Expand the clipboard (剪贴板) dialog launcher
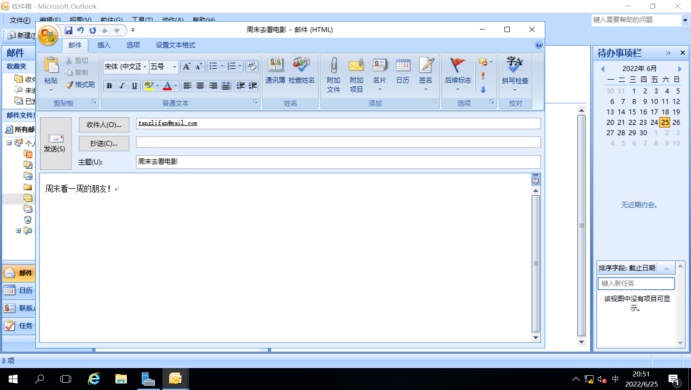This screenshot has height=390, width=691. (94, 102)
